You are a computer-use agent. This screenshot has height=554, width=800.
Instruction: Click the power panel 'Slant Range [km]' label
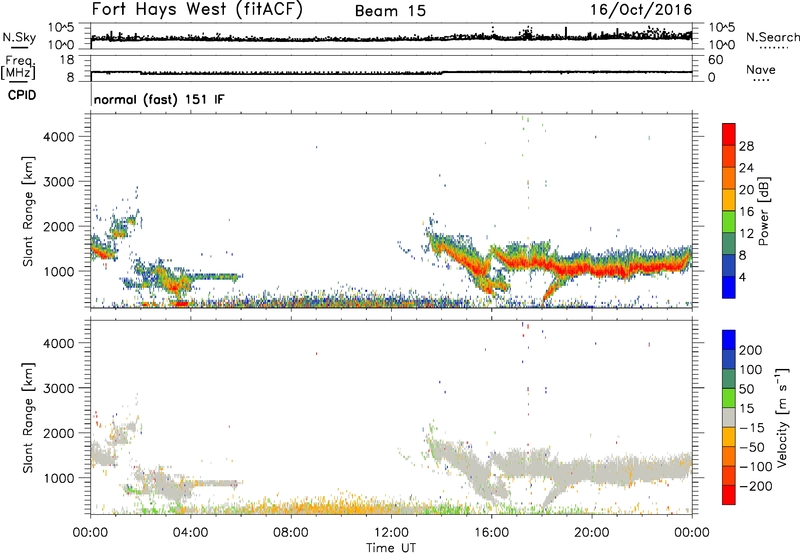point(28,211)
